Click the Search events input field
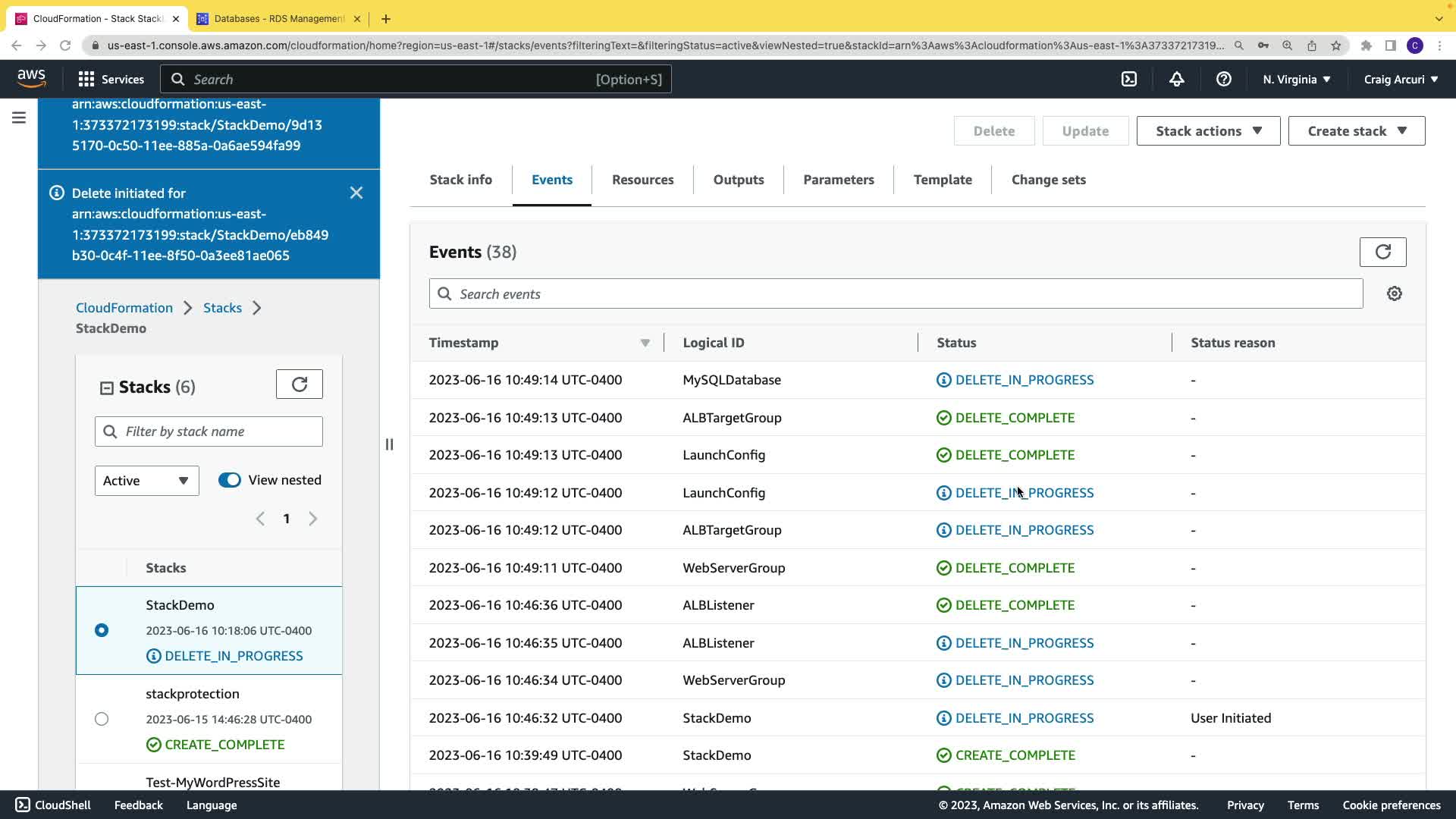Screen dimensions: 1456x819 pos(895,293)
